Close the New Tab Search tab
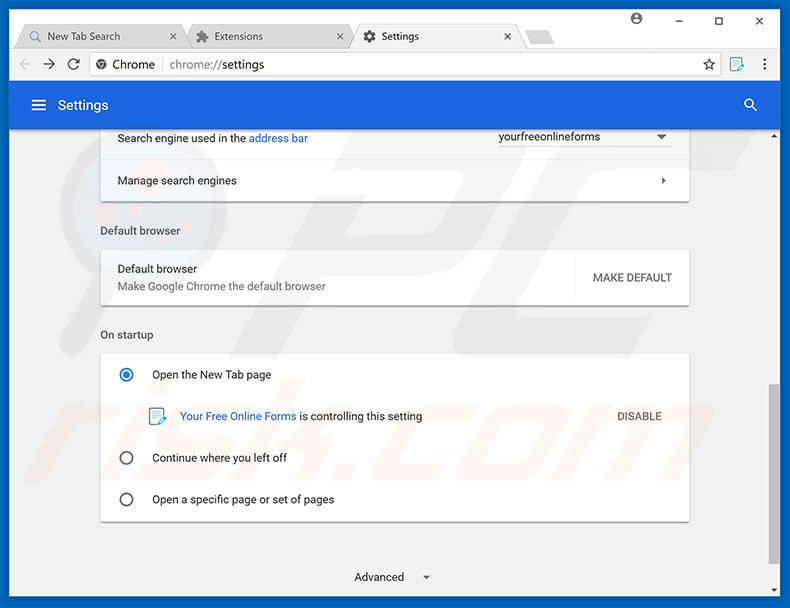This screenshot has width=790, height=608. [173, 36]
